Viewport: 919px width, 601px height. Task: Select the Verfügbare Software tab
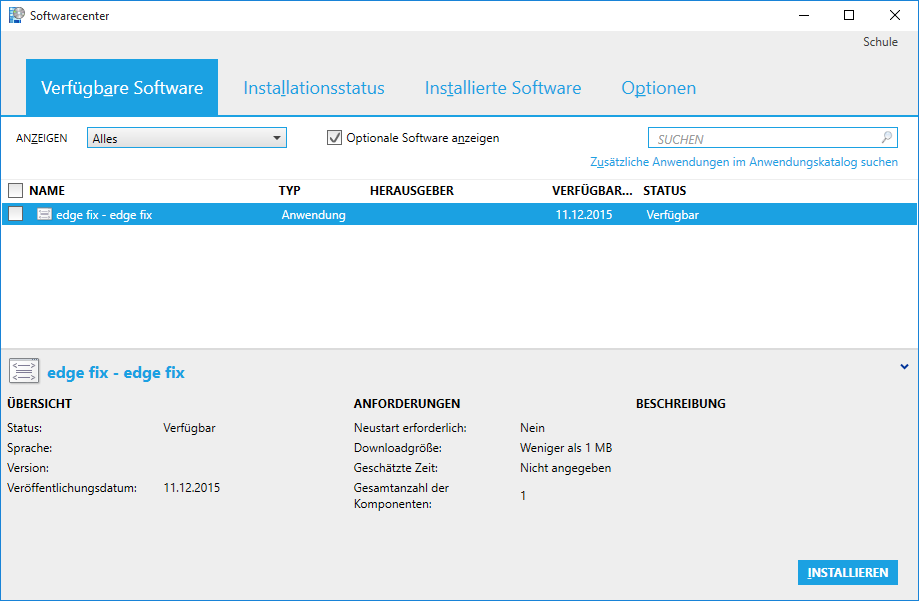click(122, 88)
